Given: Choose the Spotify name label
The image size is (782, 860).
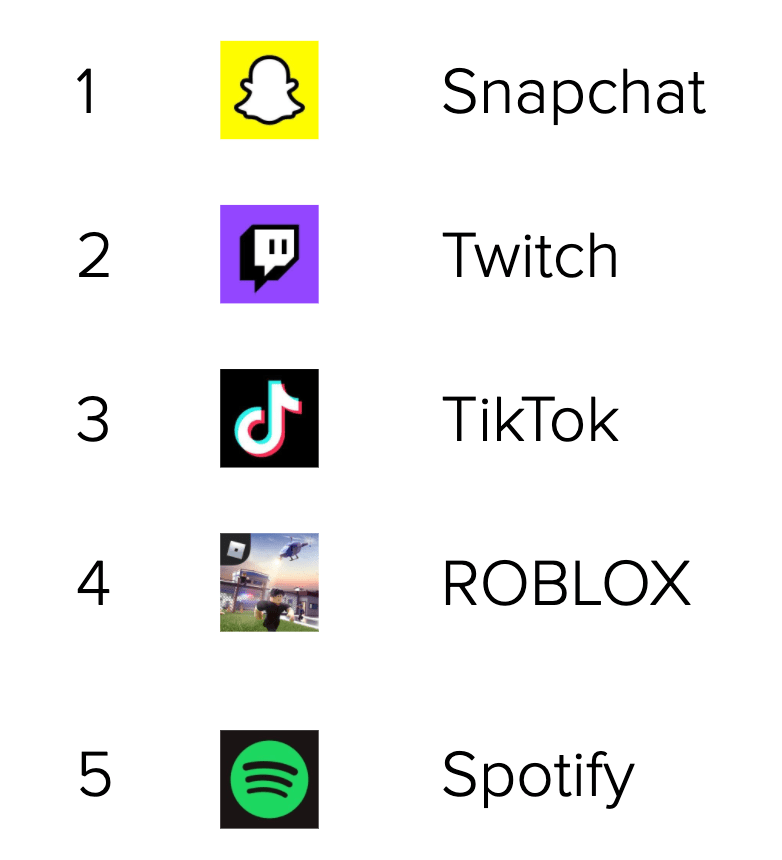Looking at the screenshot, I should 538,777.
